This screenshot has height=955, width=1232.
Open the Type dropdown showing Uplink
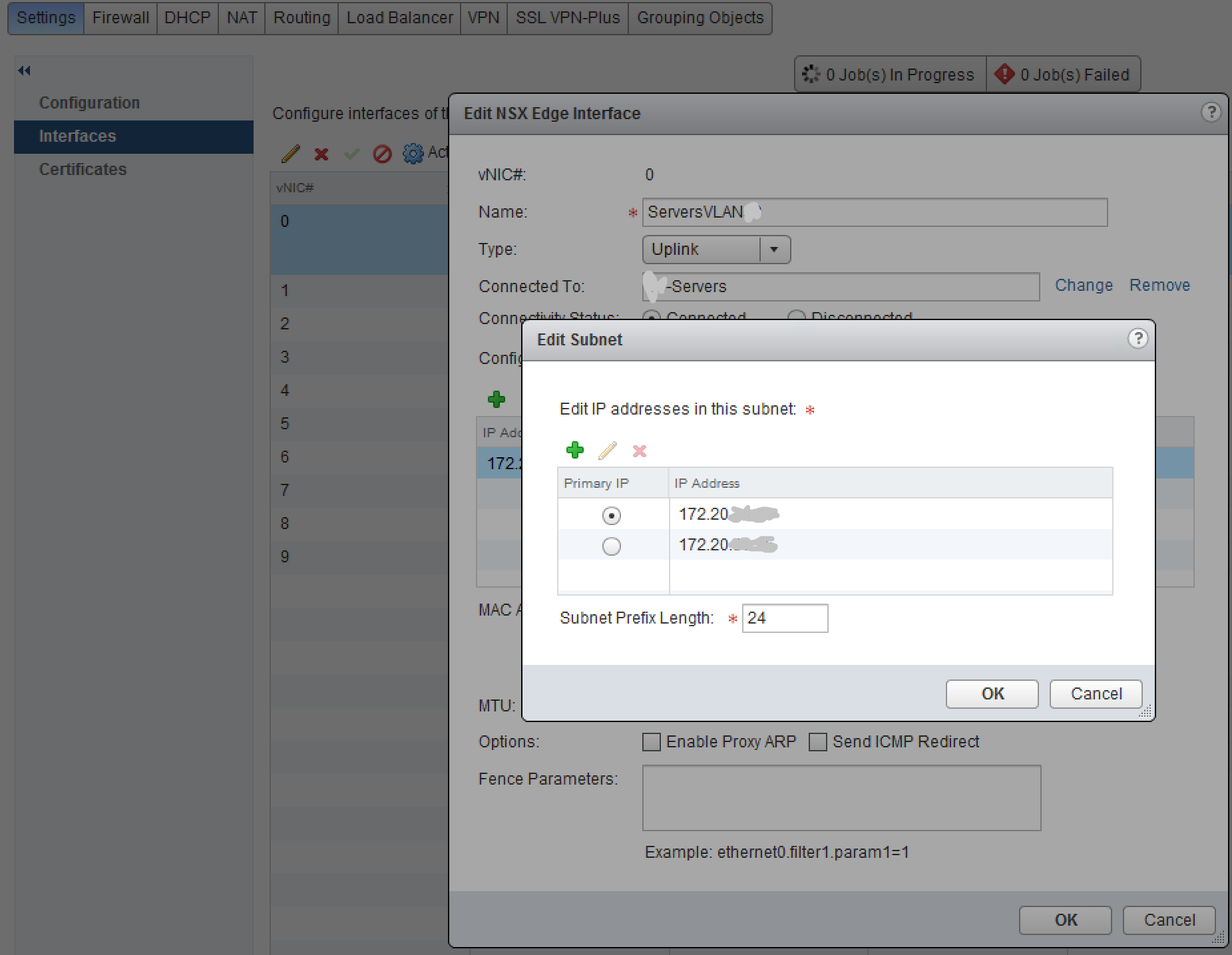716,250
